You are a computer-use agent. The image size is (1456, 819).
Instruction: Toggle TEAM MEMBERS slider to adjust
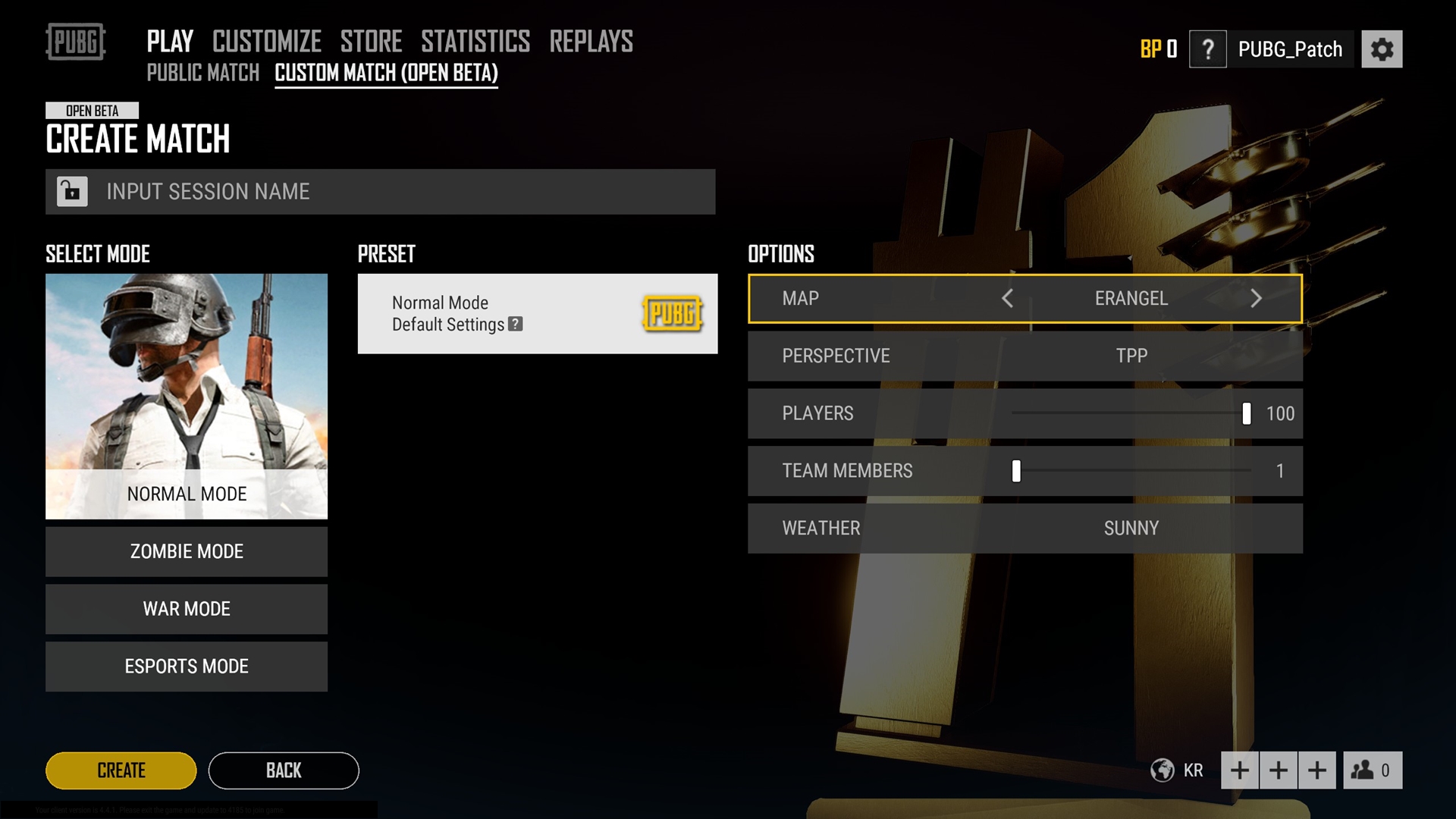(1016, 470)
